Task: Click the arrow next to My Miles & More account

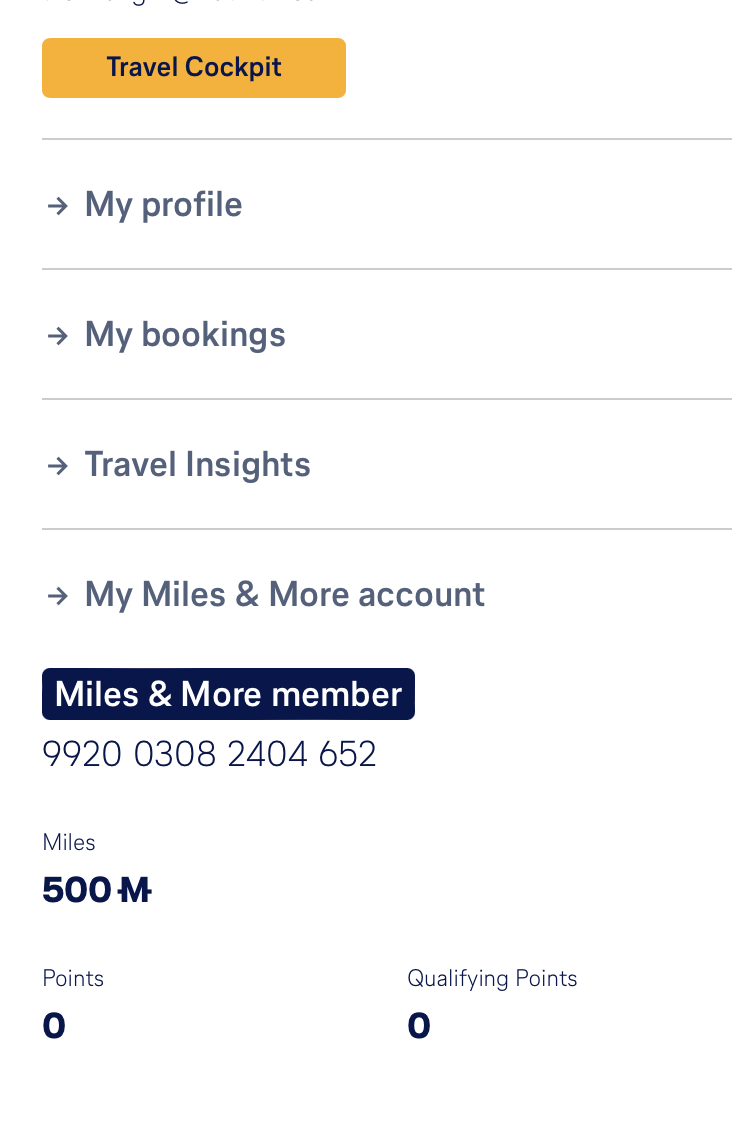Action: (58, 596)
